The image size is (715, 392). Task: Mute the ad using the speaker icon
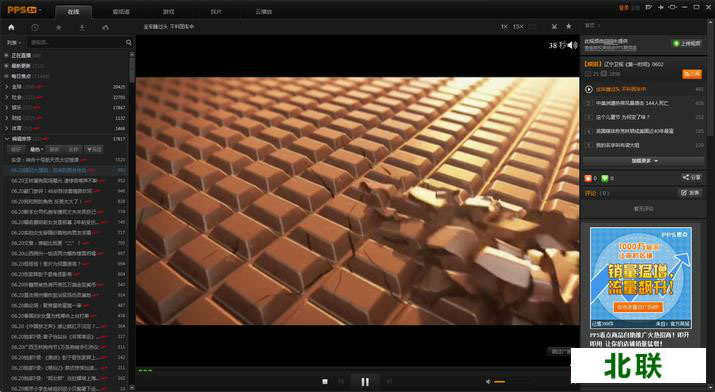point(572,45)
